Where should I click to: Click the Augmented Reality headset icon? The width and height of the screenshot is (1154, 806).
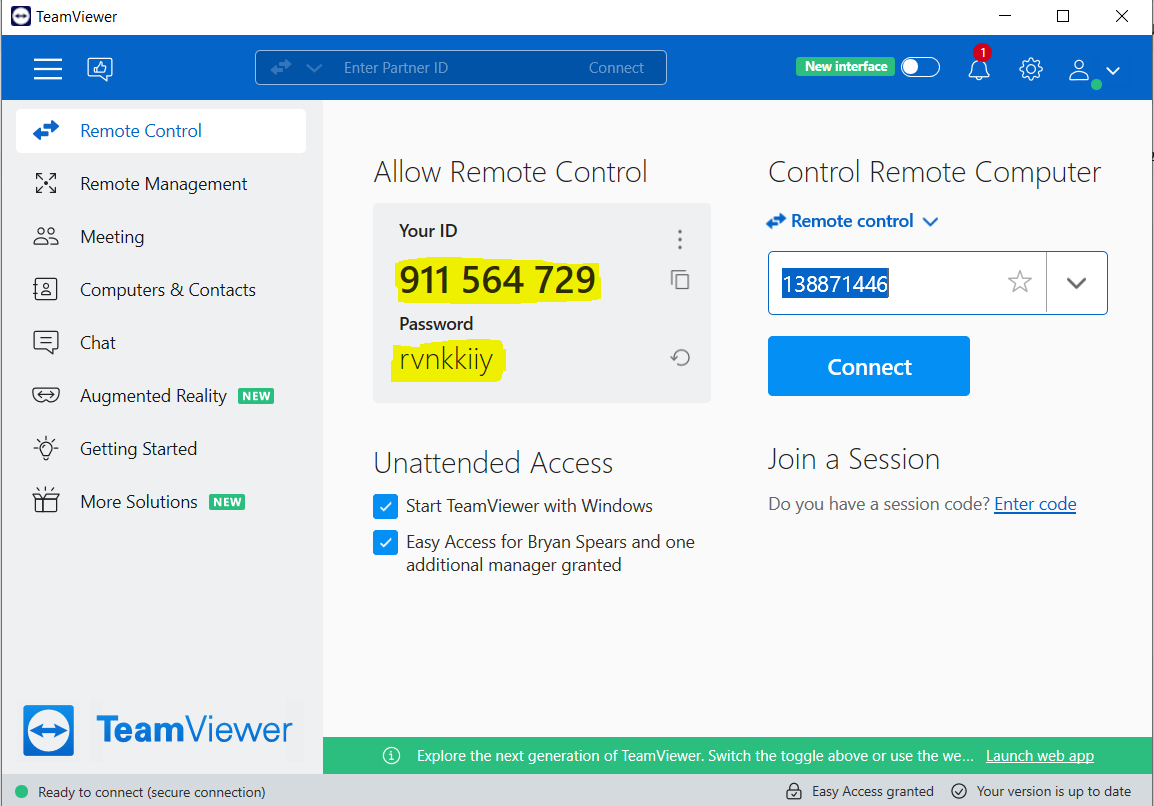[x=46, y=395]
